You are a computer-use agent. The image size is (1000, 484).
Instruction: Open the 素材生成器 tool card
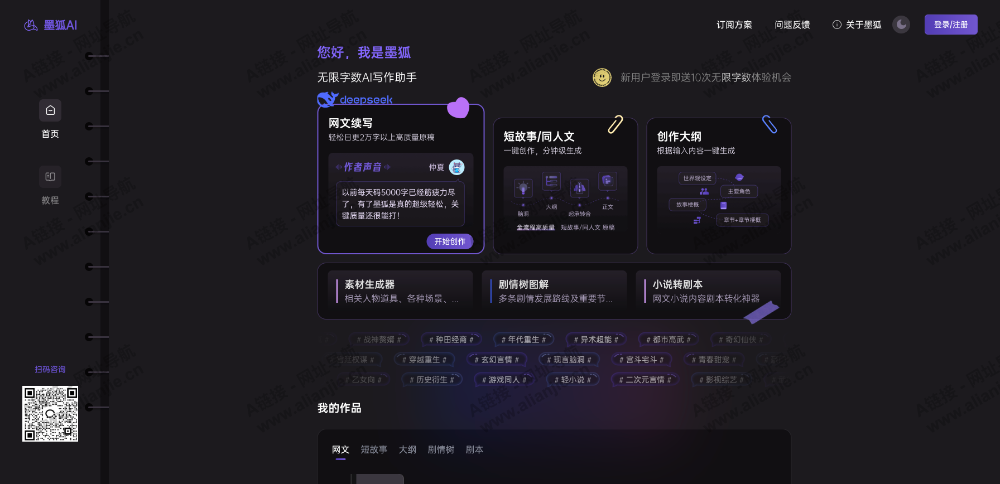pos(400,291)
